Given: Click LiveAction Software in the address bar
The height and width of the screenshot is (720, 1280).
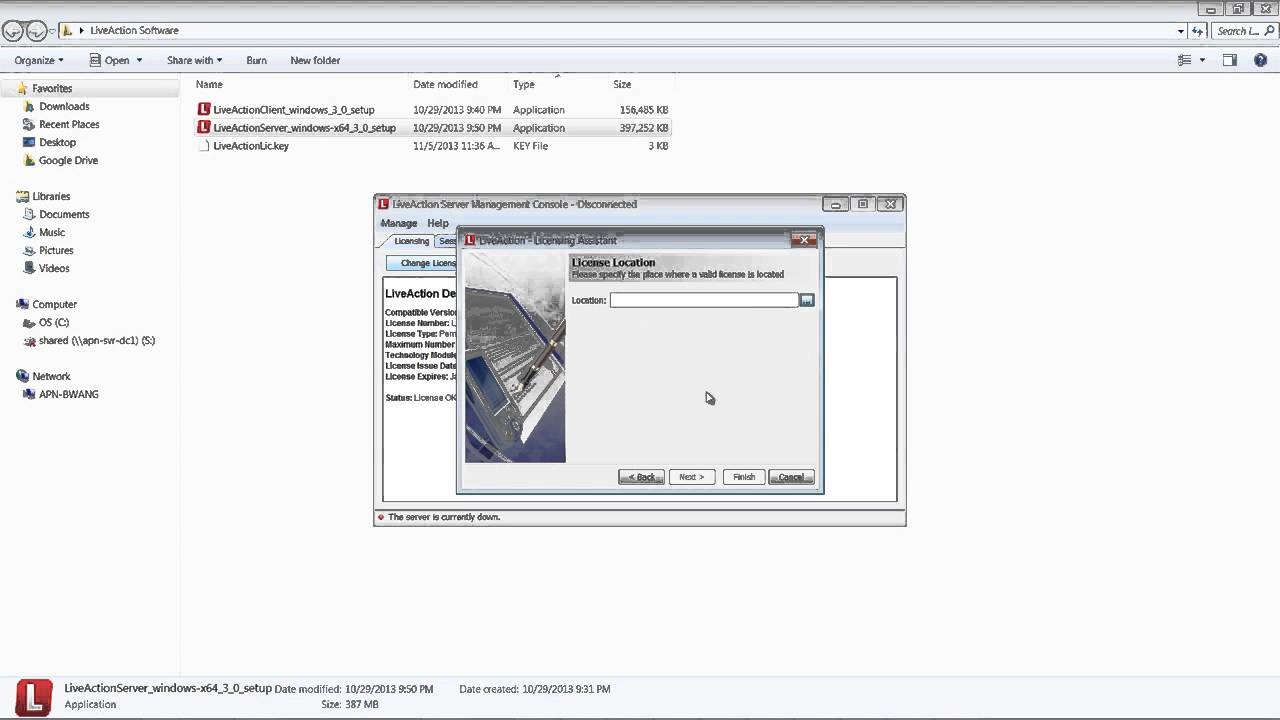Looking at the screenshot, I should 134,31.
